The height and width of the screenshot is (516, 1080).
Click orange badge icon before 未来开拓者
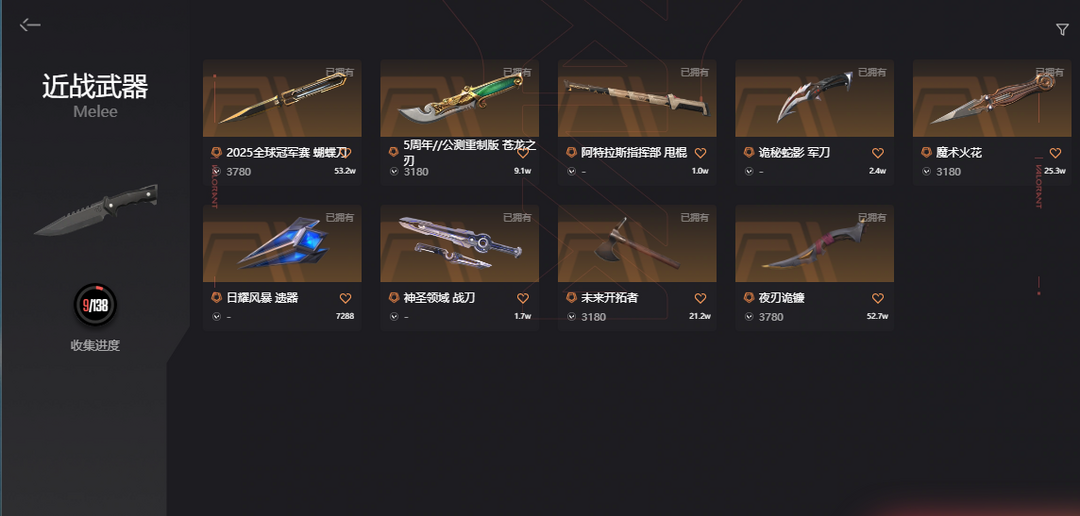coord(571,298)
